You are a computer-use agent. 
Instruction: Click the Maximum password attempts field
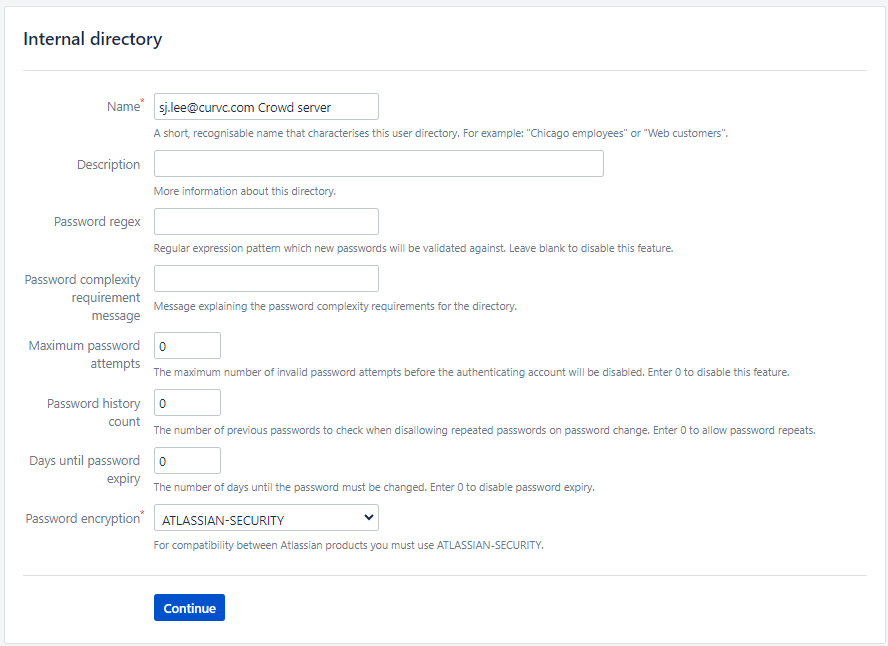click(x=187, y=345)
